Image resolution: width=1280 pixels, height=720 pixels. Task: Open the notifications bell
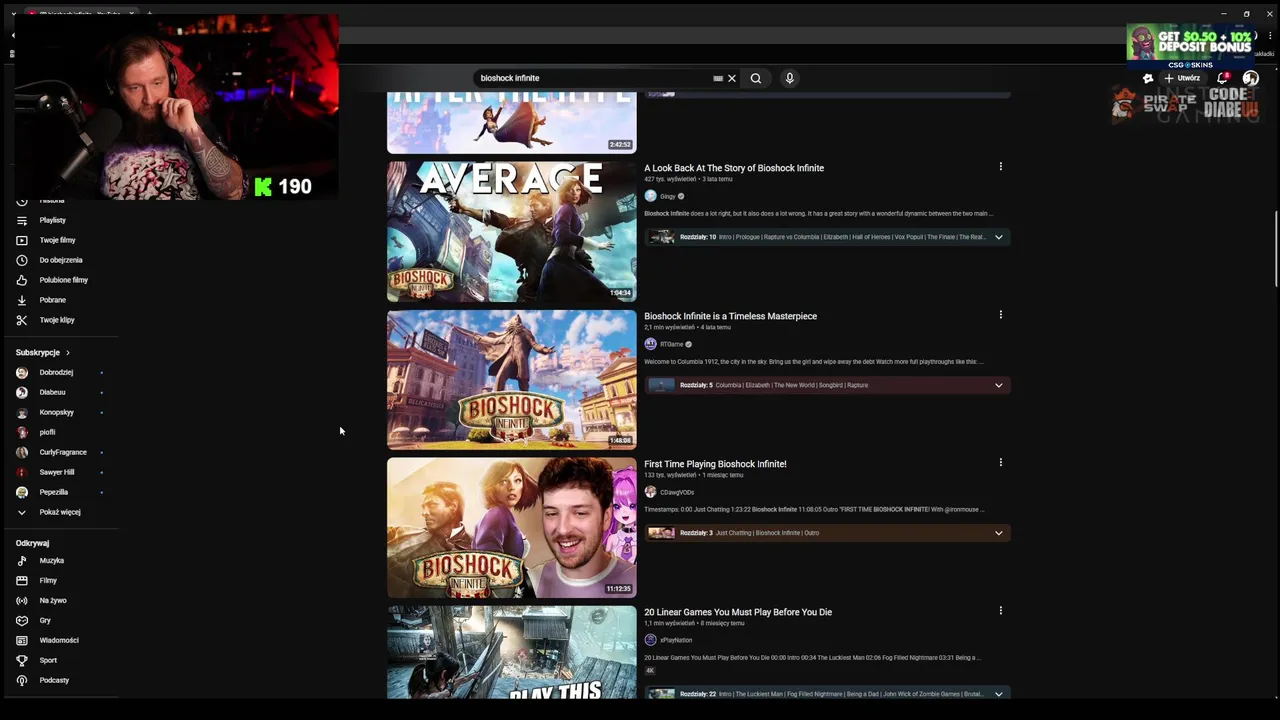1222,78
